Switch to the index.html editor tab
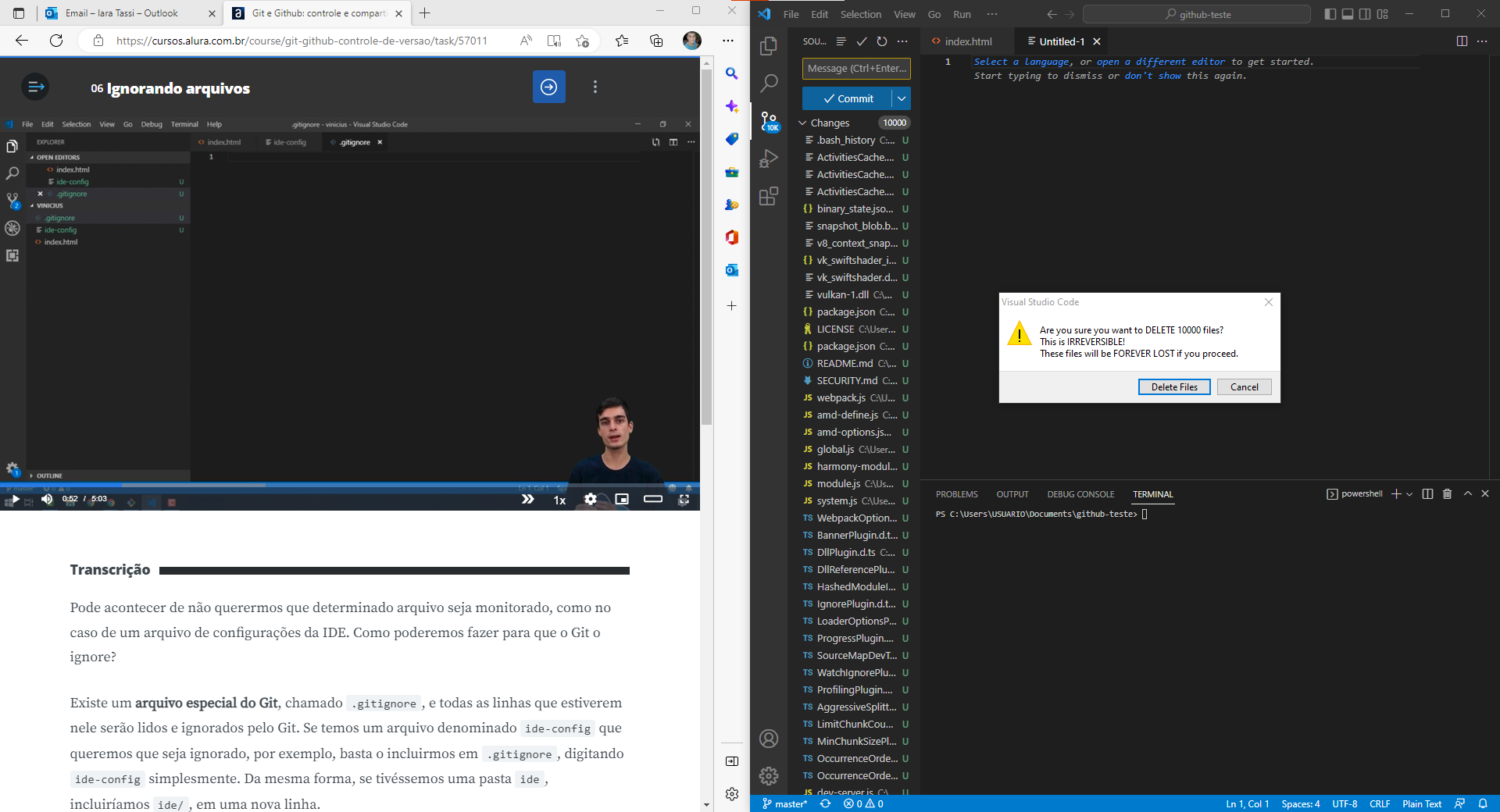Image resolution: width=1500 pixels, height=812 pixels. pyautogui.click(x=967, y=41)
